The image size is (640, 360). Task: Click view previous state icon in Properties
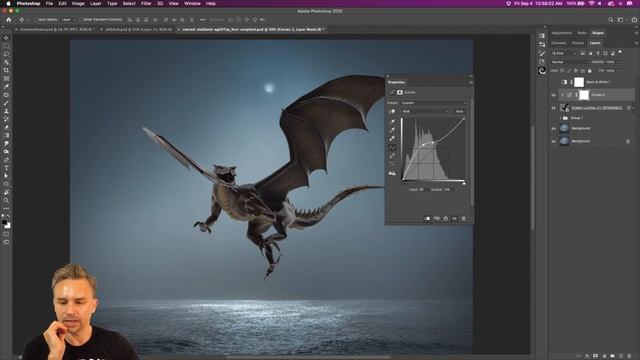point(437,218)
